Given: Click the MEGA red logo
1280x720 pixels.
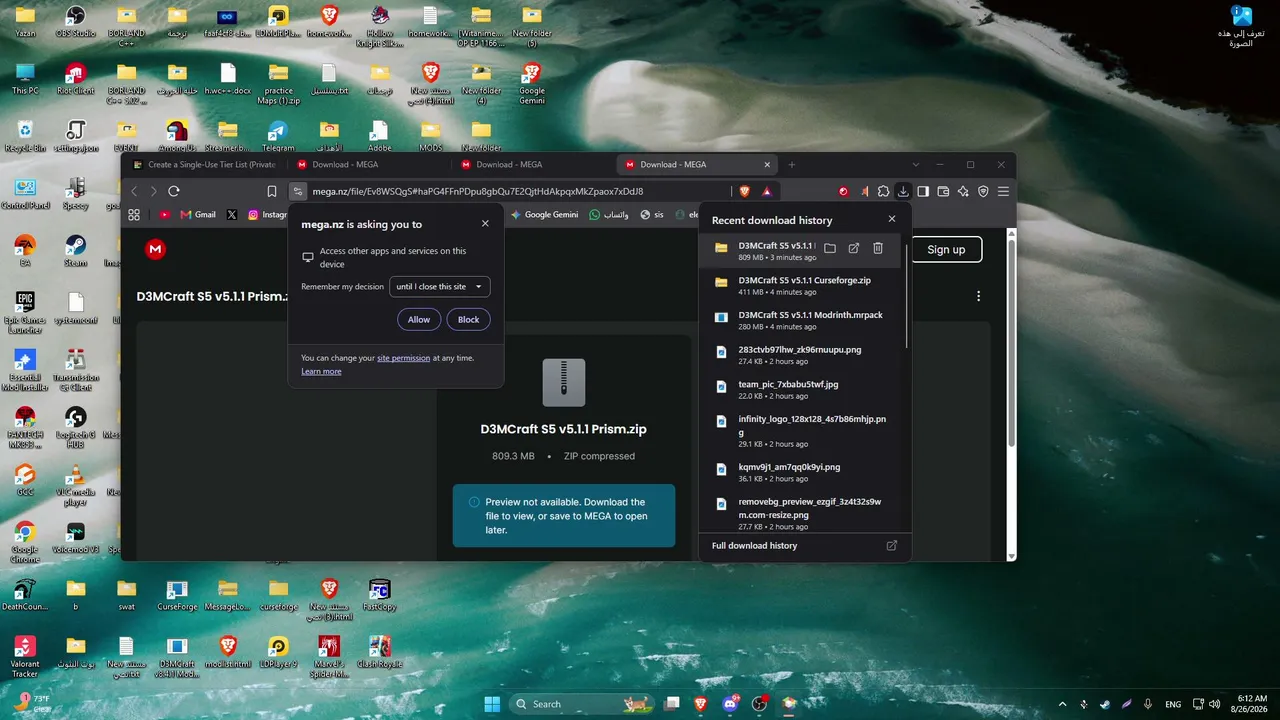Looking at the screenshot, I should tap(155, 249).
